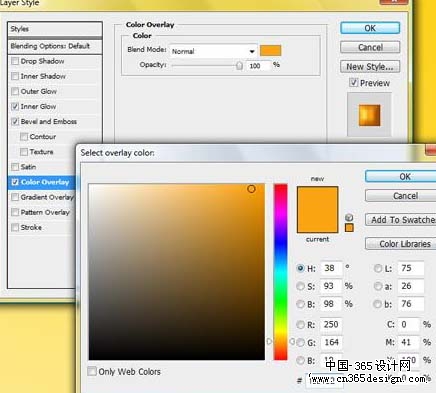Click the brightness field showing 98
The image size is (436, 393).
[x=331, y=304]
